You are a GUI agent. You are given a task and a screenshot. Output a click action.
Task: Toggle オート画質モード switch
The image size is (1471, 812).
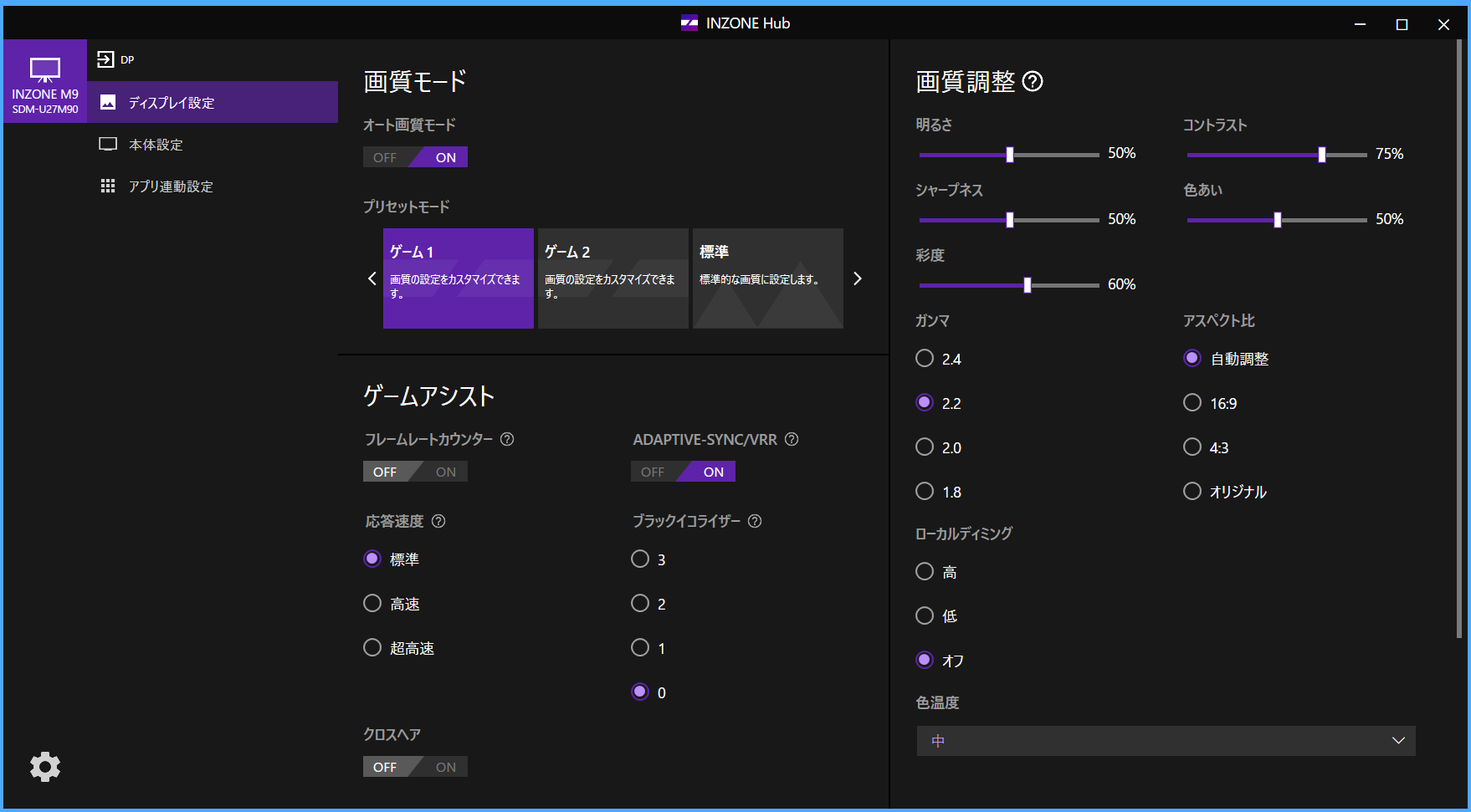click(x=415, y=157)
